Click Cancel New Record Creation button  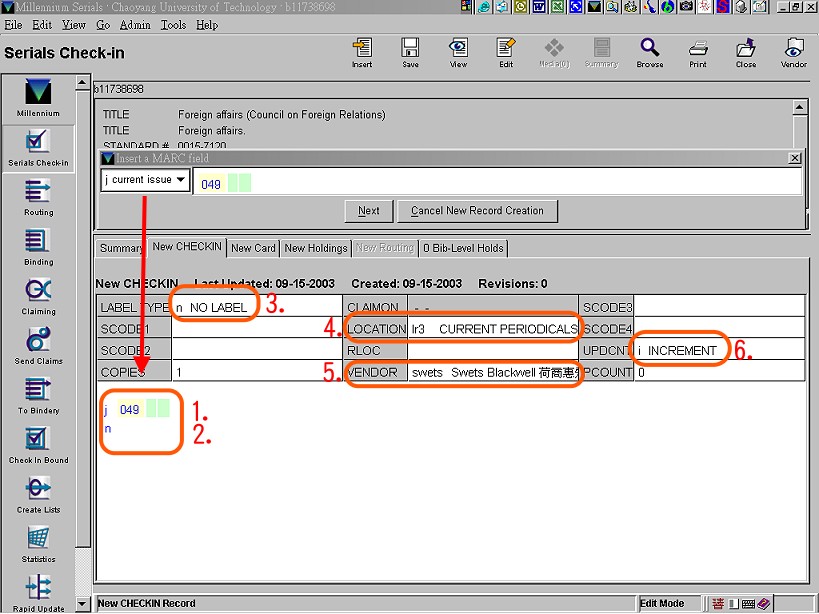477,211
